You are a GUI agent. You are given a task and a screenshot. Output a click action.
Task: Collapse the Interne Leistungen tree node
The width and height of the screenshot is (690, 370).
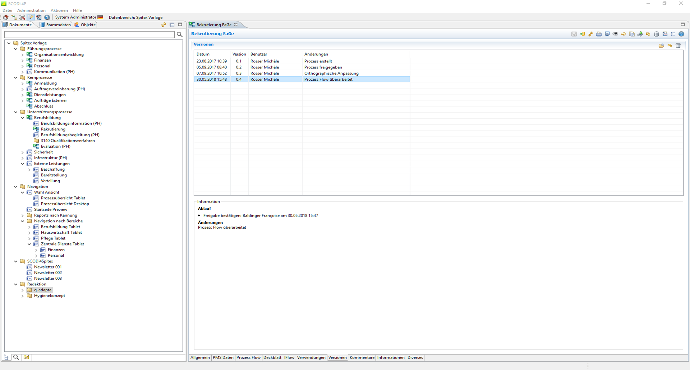22,164
